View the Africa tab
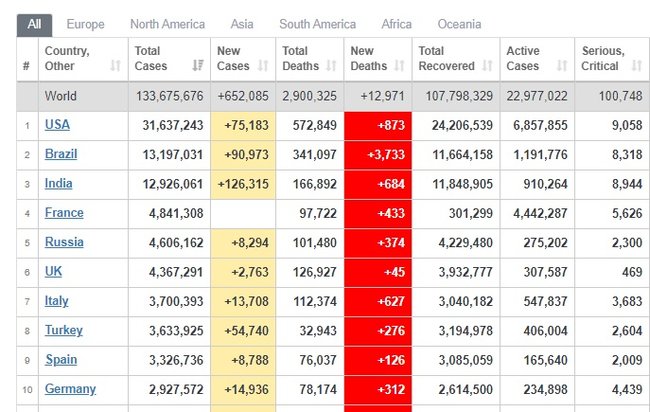 pyautogui.click(x=396, y=24)
